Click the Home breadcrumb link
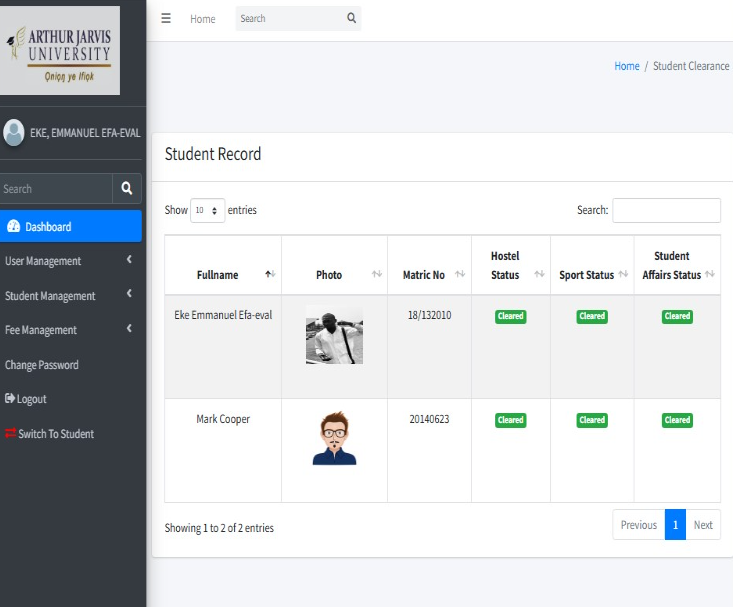 626,66
